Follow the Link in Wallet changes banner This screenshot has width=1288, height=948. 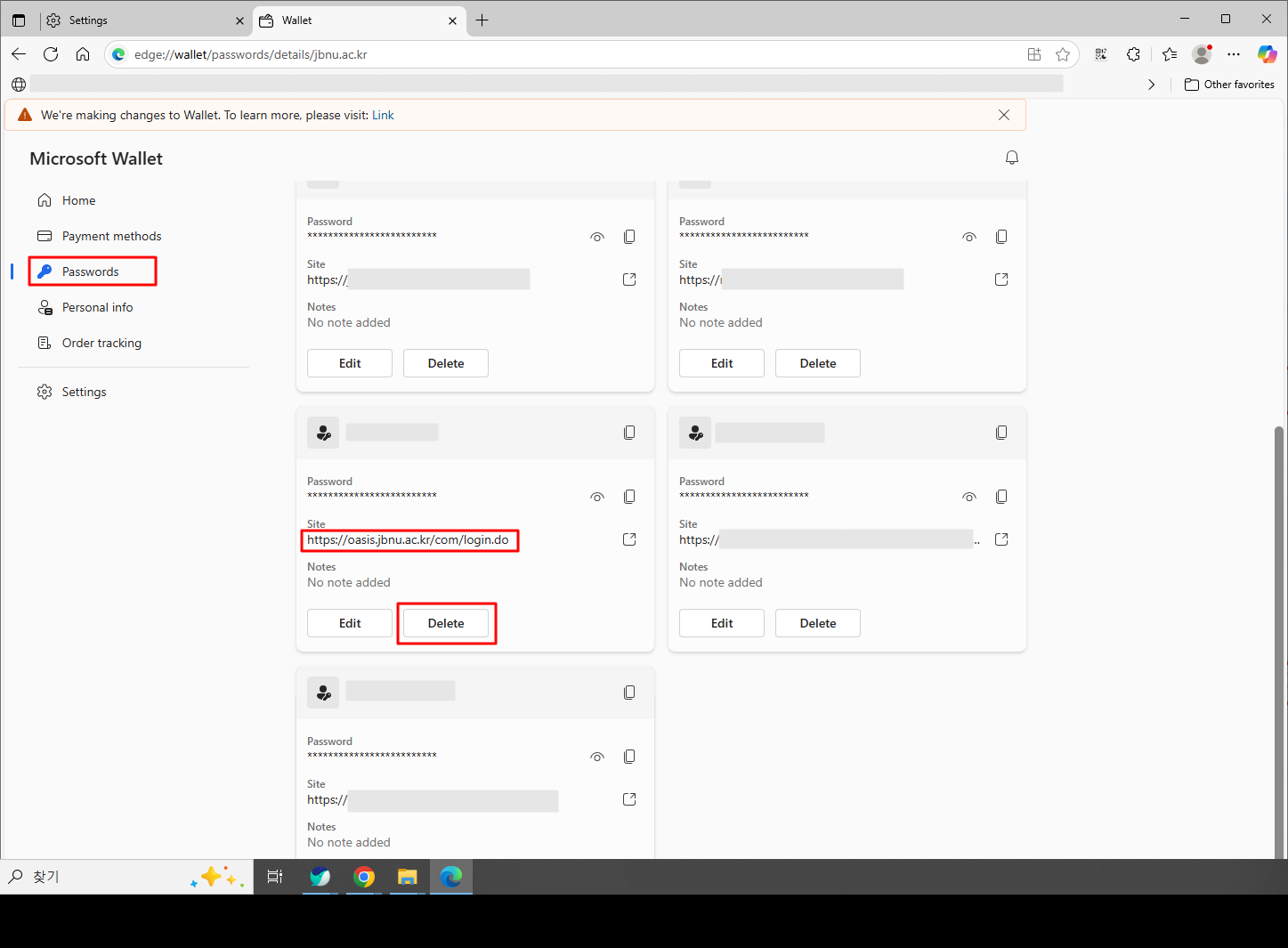click(x=383, y=115)
